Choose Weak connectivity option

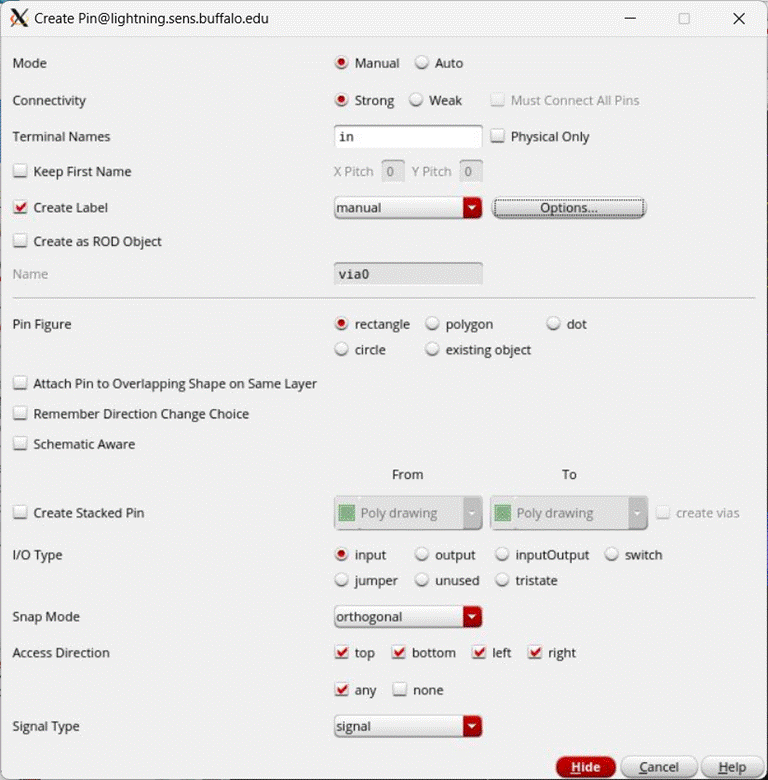pyautogui.click(x=415, y=100)
